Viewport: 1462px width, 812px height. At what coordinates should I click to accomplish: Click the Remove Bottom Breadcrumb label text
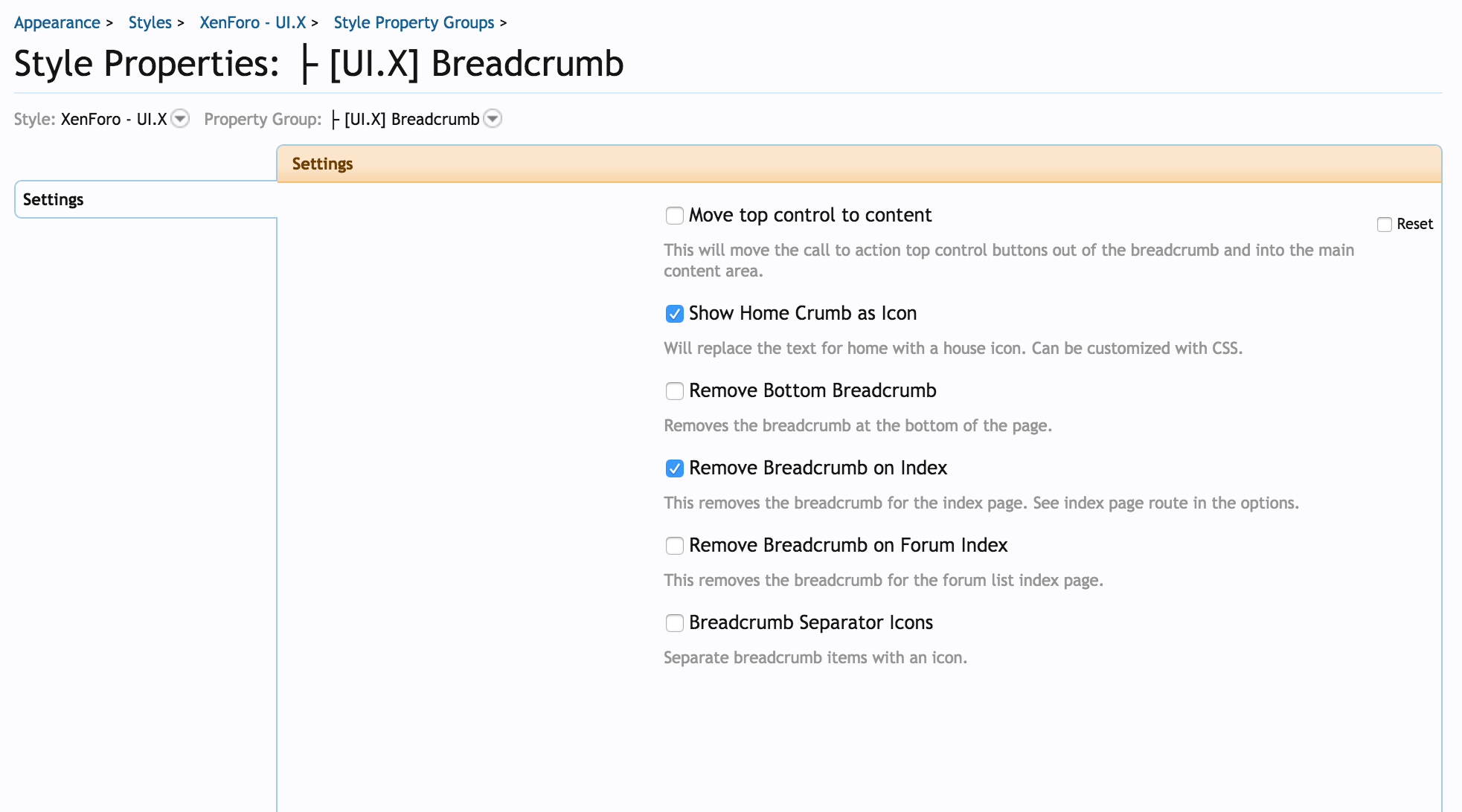tap(812, 390)
